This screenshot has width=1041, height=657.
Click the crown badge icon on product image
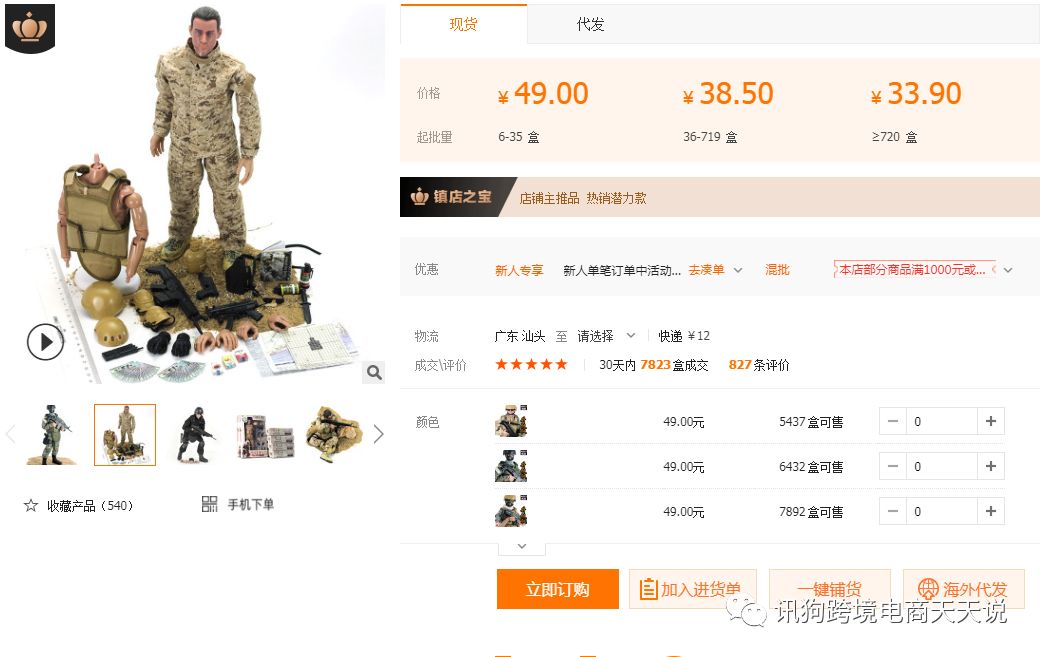click(x=30, y=29)
